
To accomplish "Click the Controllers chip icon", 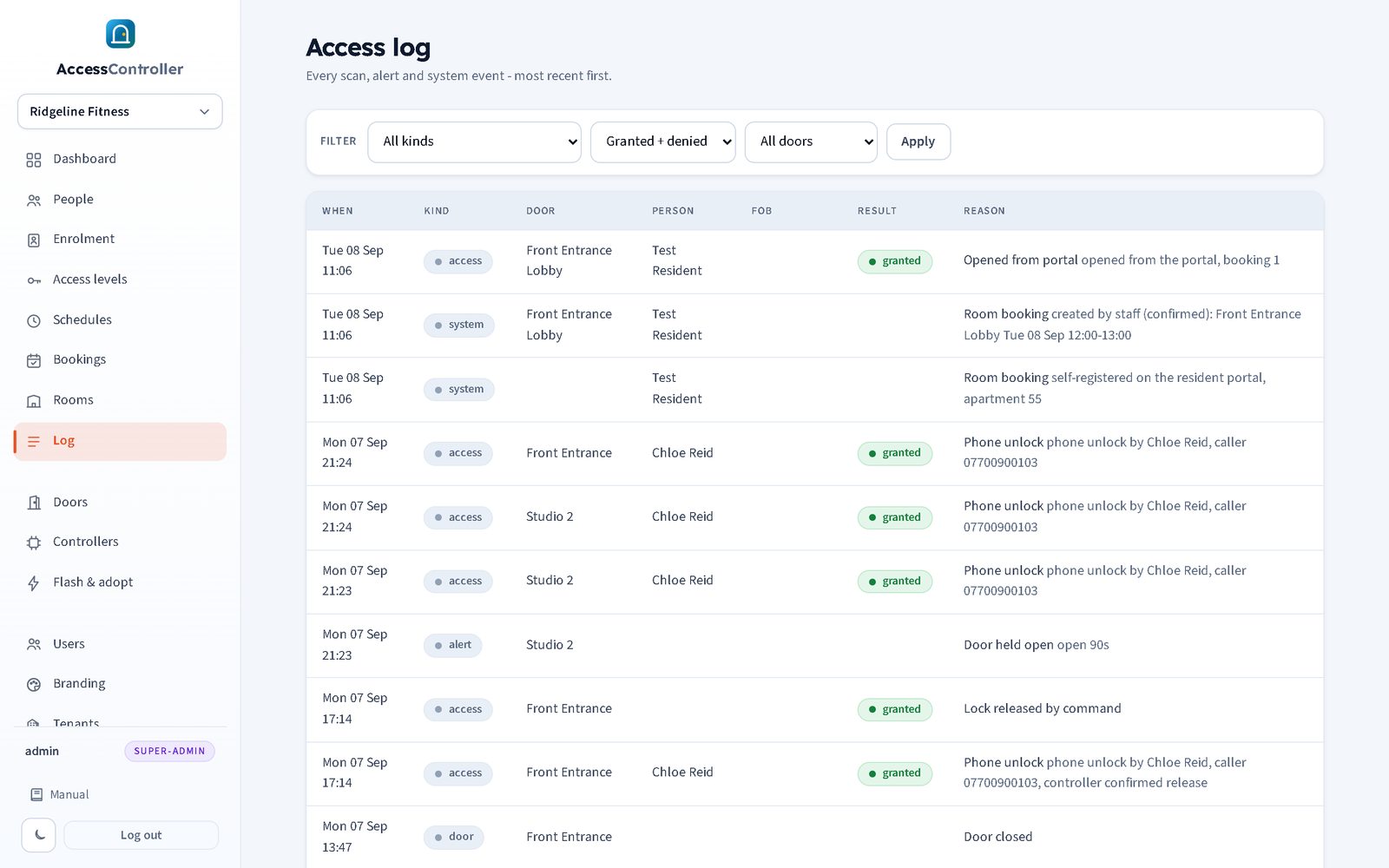I will coord(34,542).
